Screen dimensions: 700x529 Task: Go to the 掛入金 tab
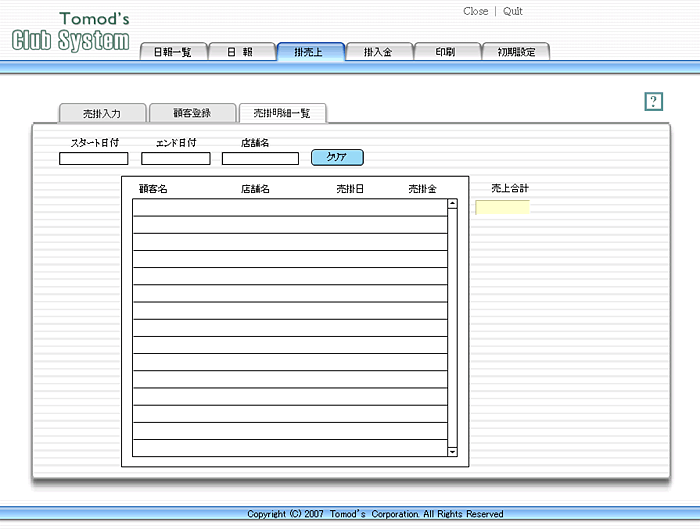click(x=378, y=52)
